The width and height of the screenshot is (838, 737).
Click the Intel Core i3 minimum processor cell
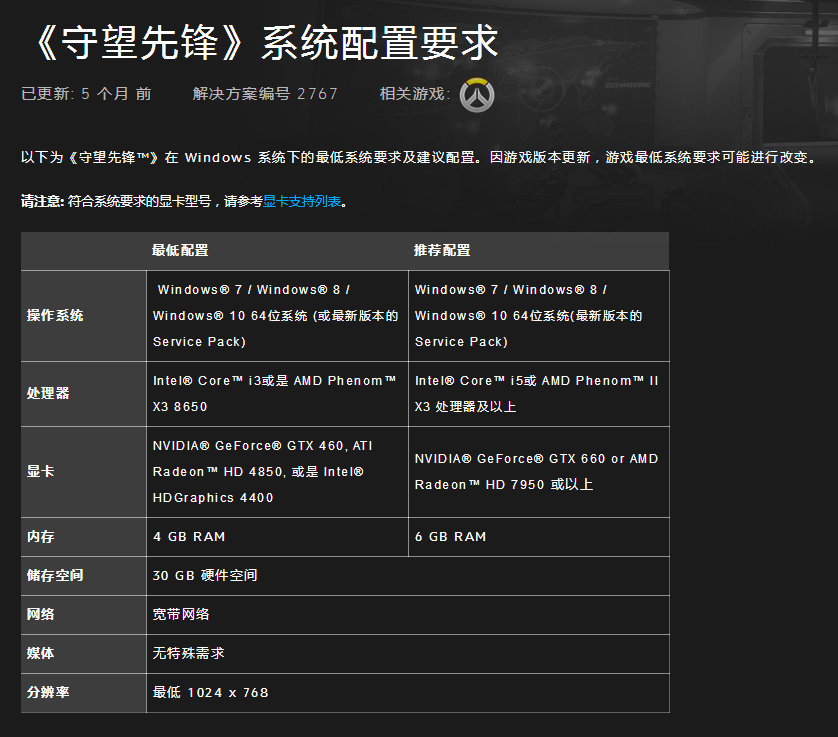point(277,394)
